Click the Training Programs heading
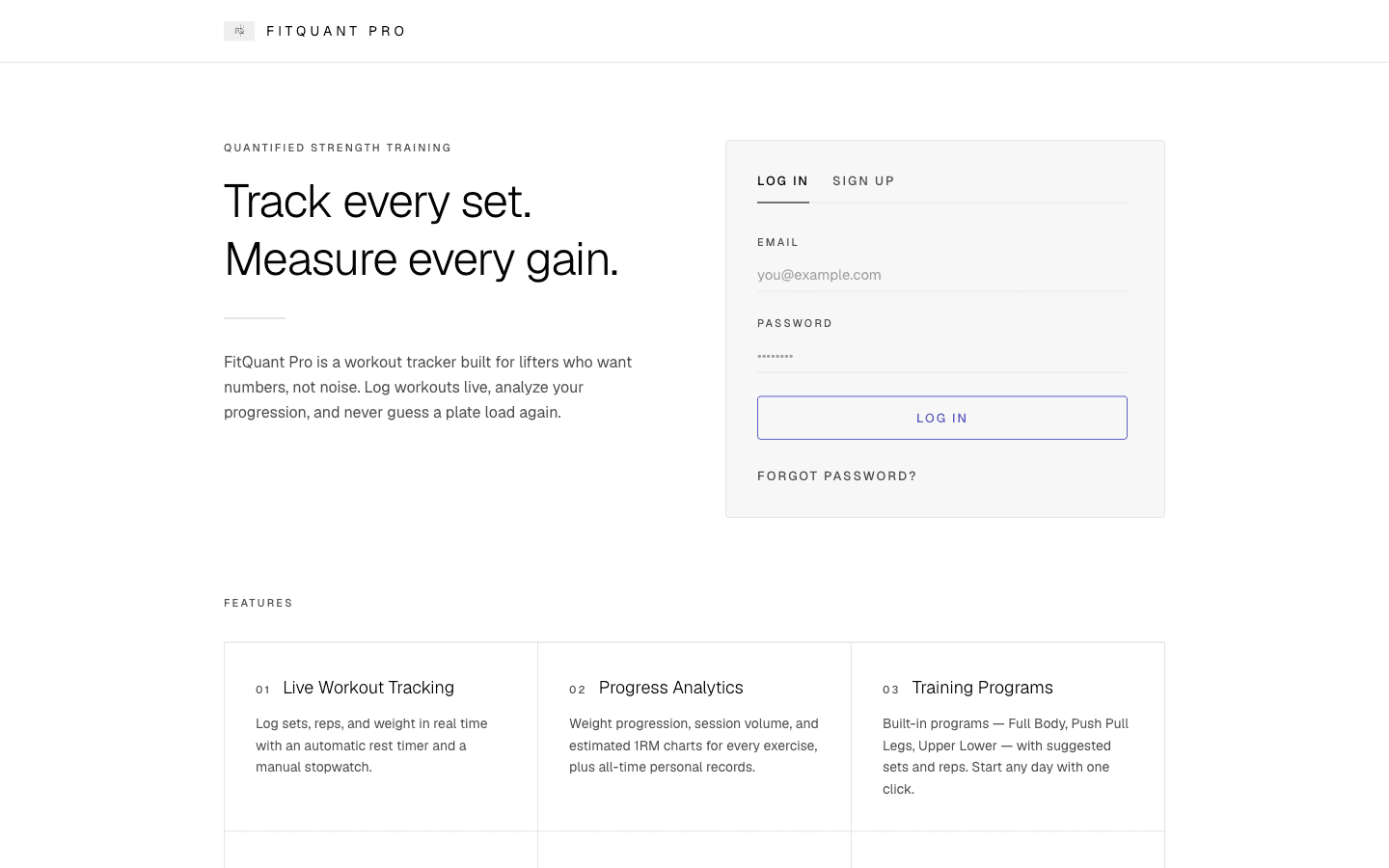Viewport: 1389px width, 868px height. (982, 688)
